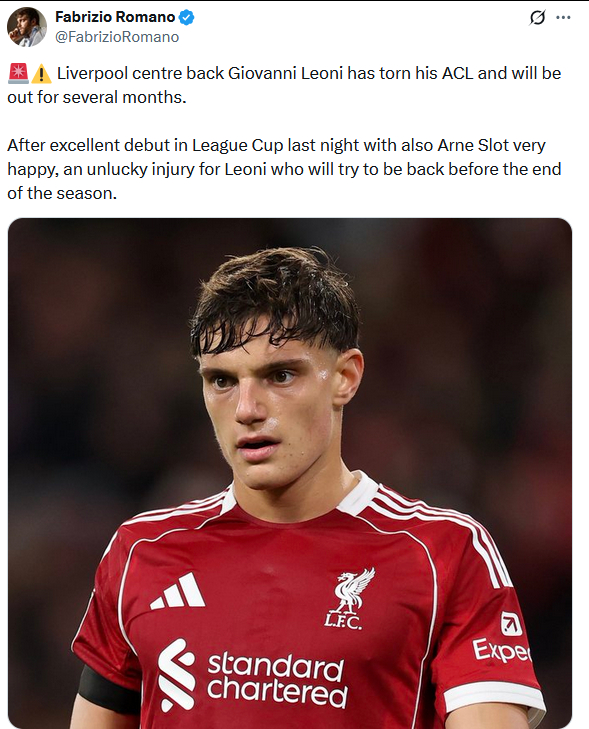
Task: Click the Adidas logo on the shirt
Action: 178,591
